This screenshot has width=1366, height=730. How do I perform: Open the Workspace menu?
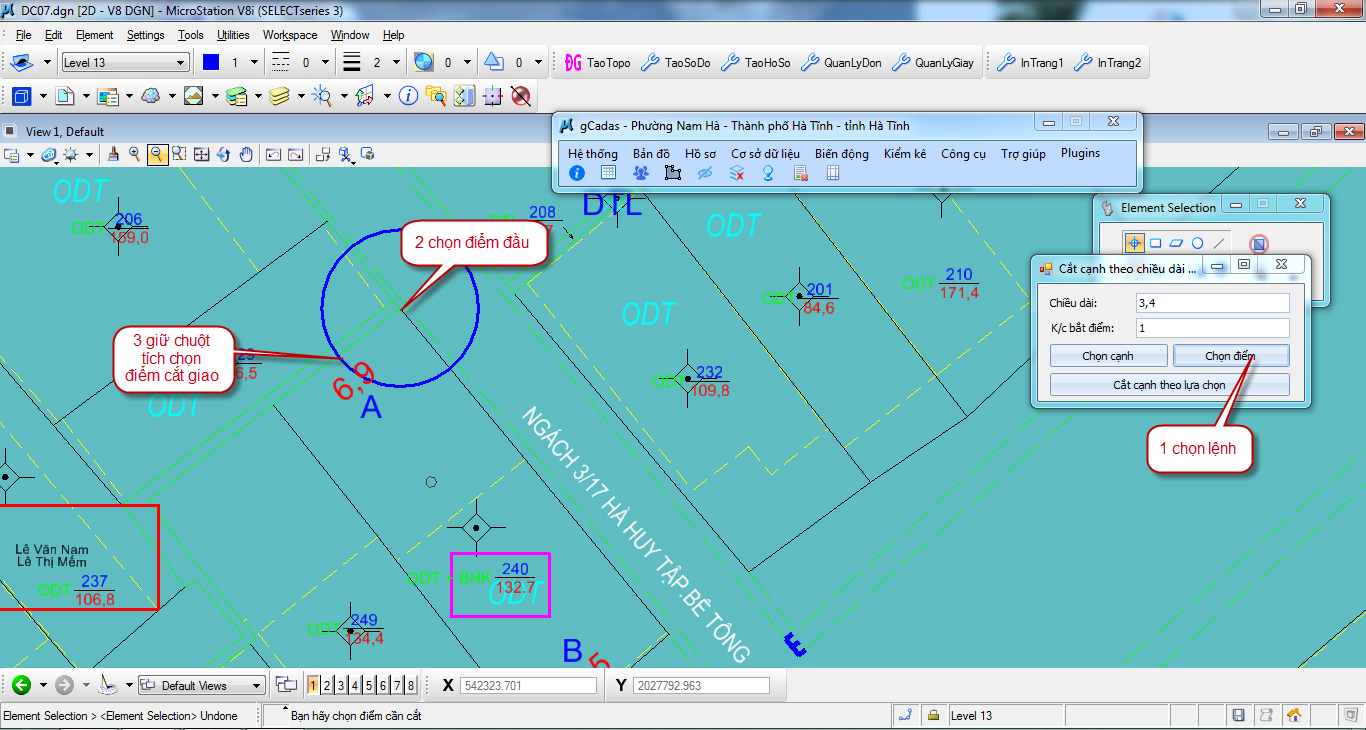tap(290, 35)
